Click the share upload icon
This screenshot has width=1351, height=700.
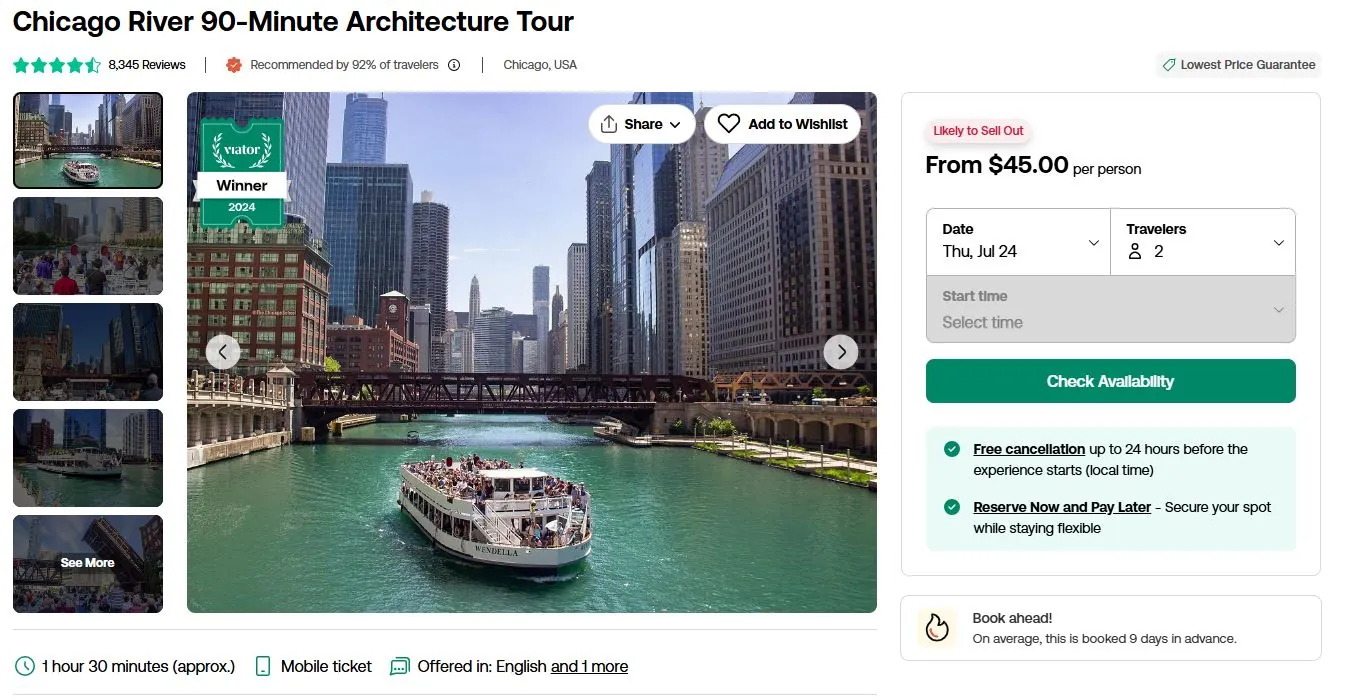tap(608, 124)
